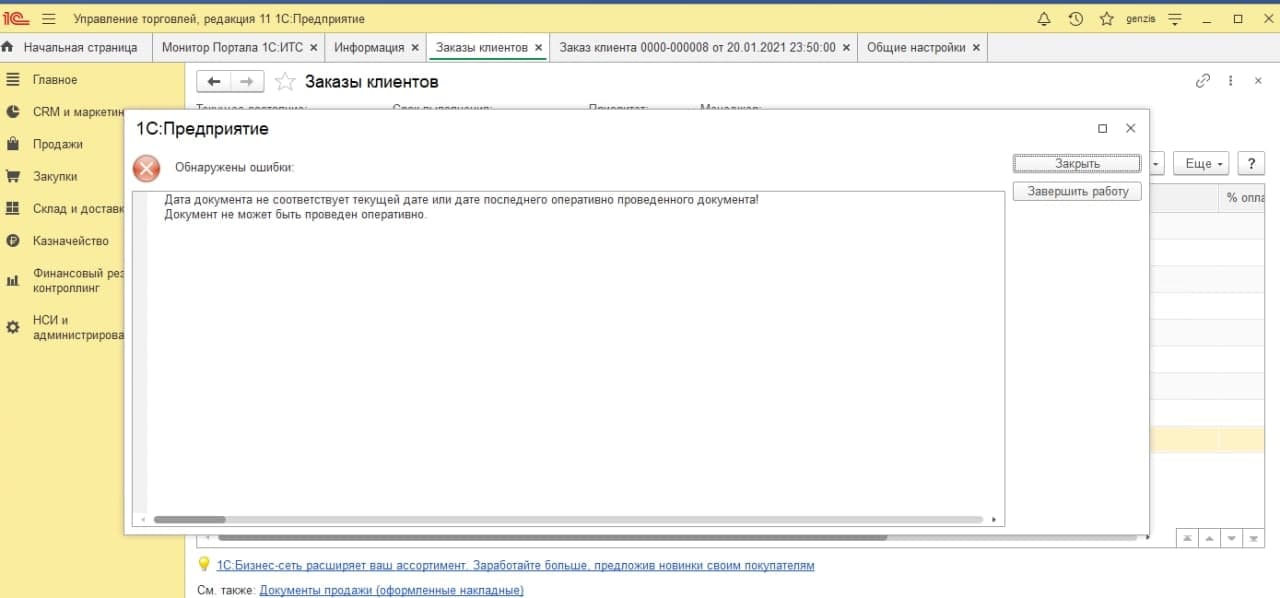Click the dialog's horizontal scrollbar thumb
Viewport: 1280px width, 598px height.
pos(189,519)
